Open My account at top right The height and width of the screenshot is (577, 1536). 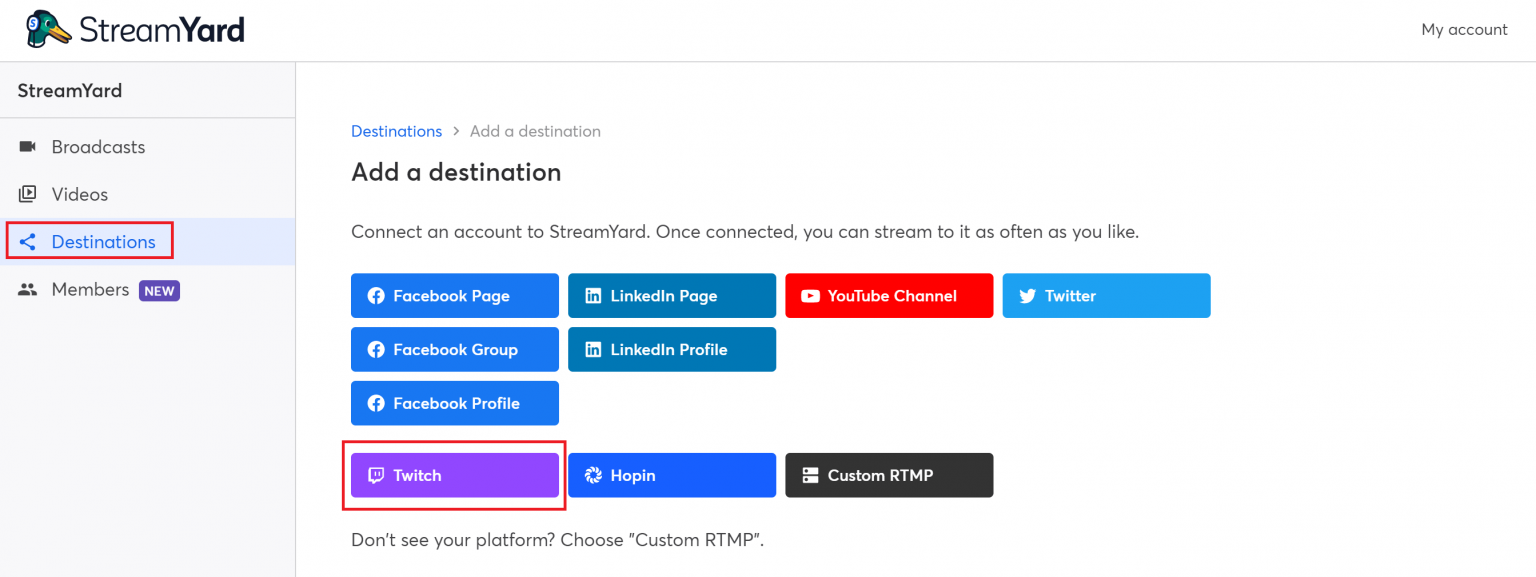(x=1464, y=29)
